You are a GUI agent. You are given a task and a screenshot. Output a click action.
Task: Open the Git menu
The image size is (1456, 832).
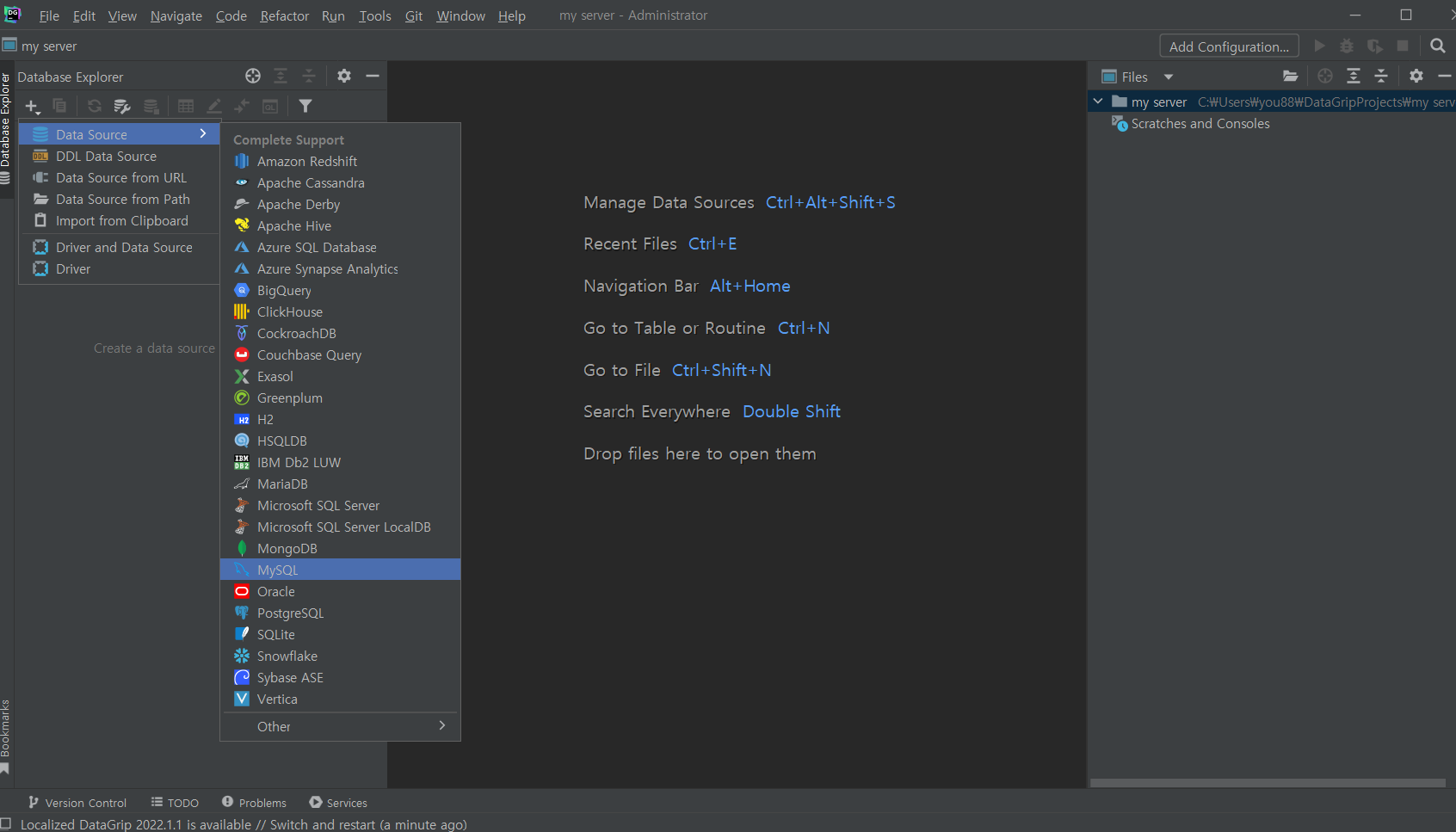tap(414, 15)
